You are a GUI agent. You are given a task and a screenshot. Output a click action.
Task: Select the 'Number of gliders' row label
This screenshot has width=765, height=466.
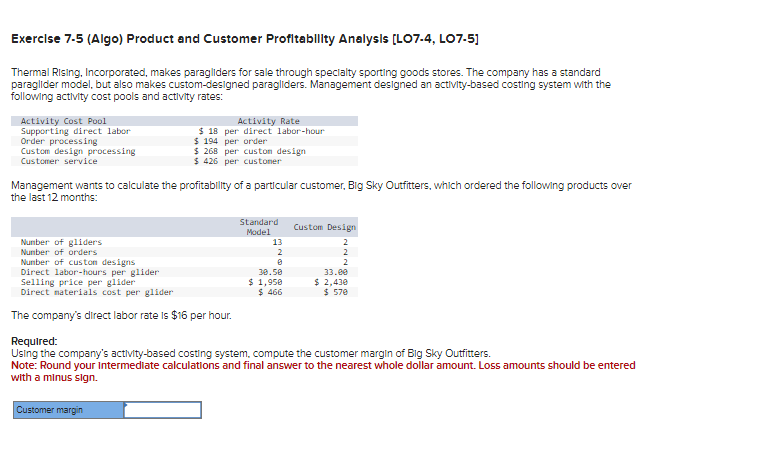click(x=61, y=242)
